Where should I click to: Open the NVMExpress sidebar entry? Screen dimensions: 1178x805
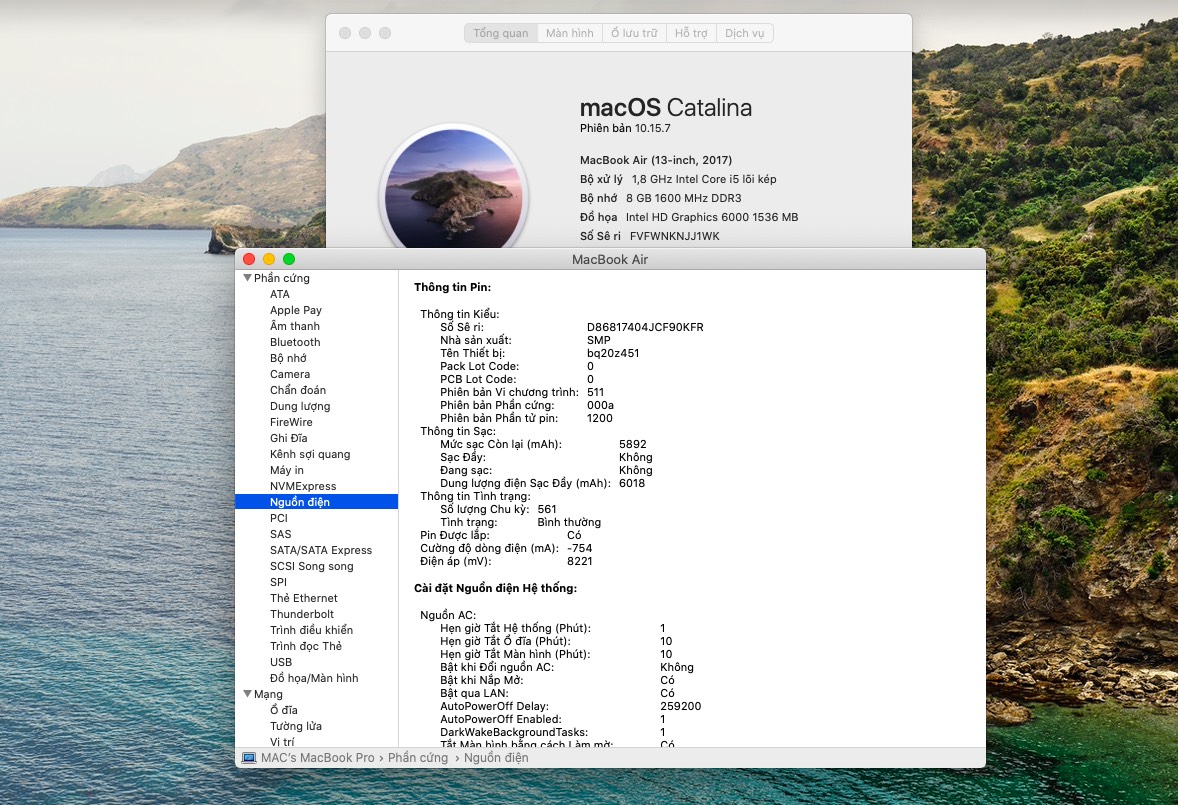coord(303,486)
